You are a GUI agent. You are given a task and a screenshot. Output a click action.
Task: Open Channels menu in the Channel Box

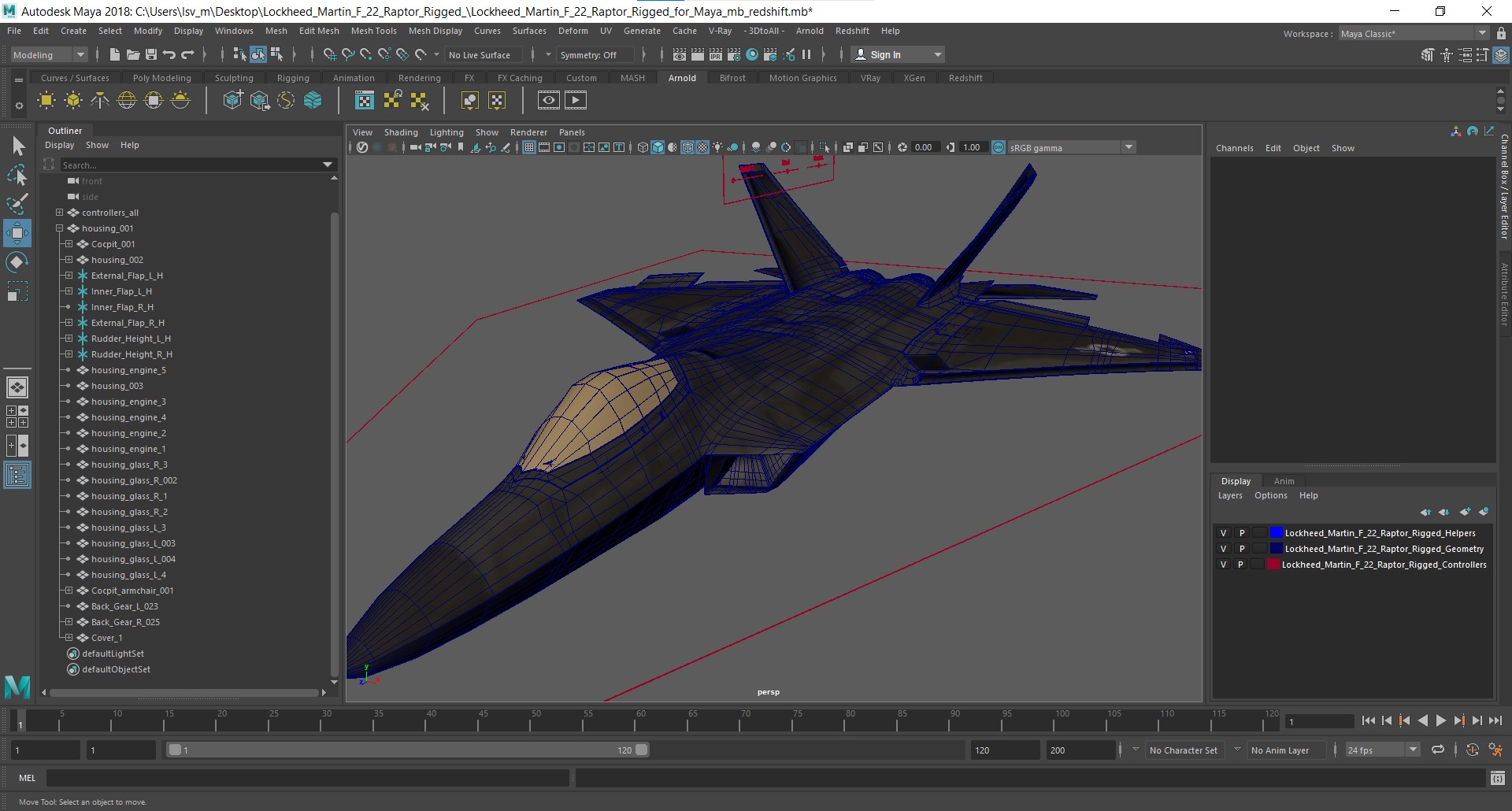click(1234, 148)
